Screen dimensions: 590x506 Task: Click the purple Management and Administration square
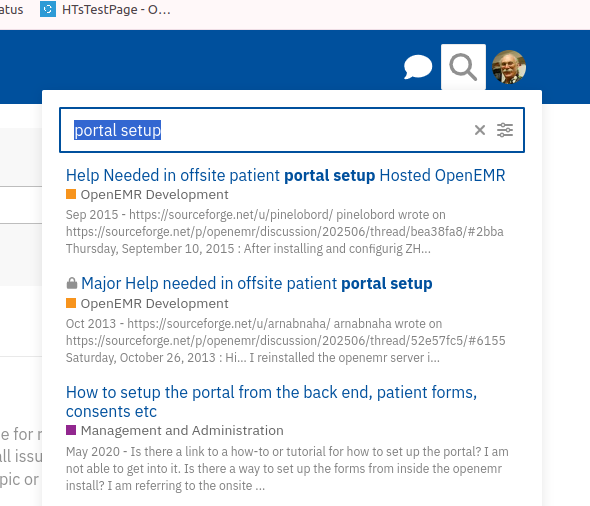pos(71,430)
